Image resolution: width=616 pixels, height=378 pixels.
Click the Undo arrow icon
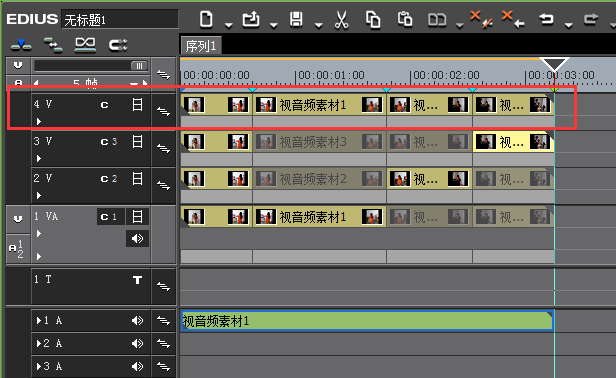pyautogui.click(x=546, y=19)
